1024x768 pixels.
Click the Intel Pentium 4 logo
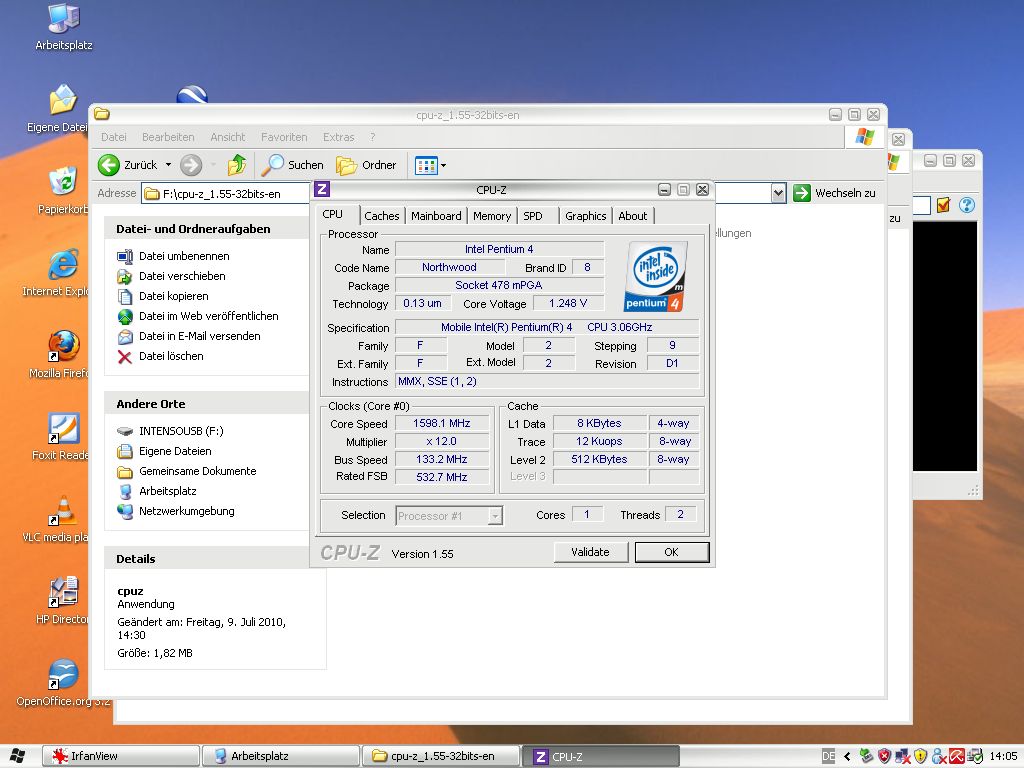tap(654, 276)
